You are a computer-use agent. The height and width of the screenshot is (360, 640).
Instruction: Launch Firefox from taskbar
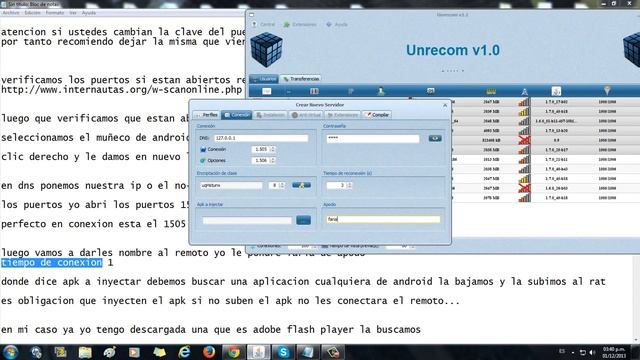click(209, 352)
